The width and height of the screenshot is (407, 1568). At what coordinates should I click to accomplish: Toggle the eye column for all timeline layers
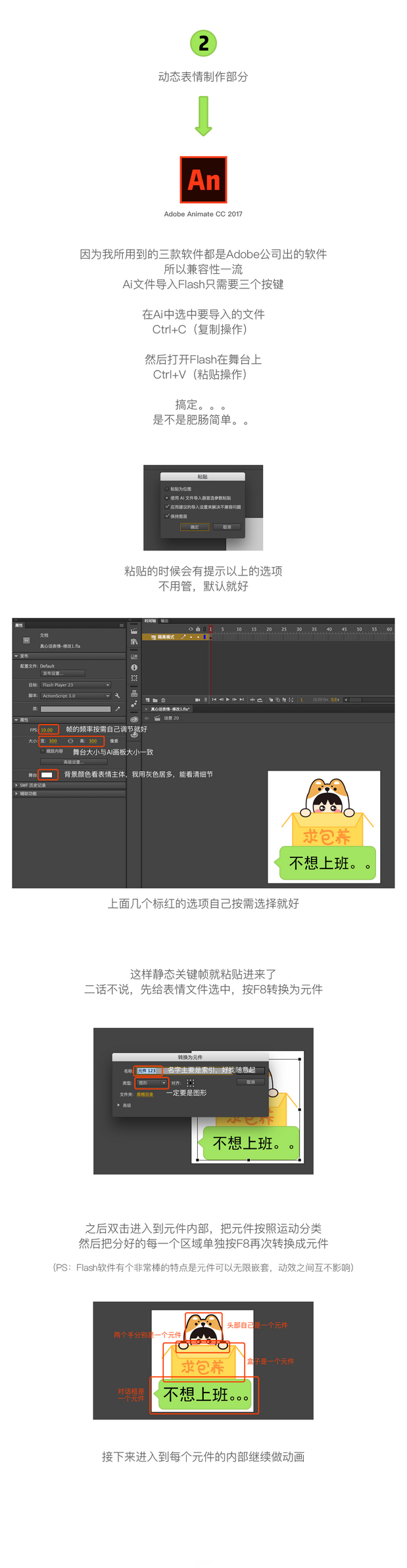pos(191,629)
